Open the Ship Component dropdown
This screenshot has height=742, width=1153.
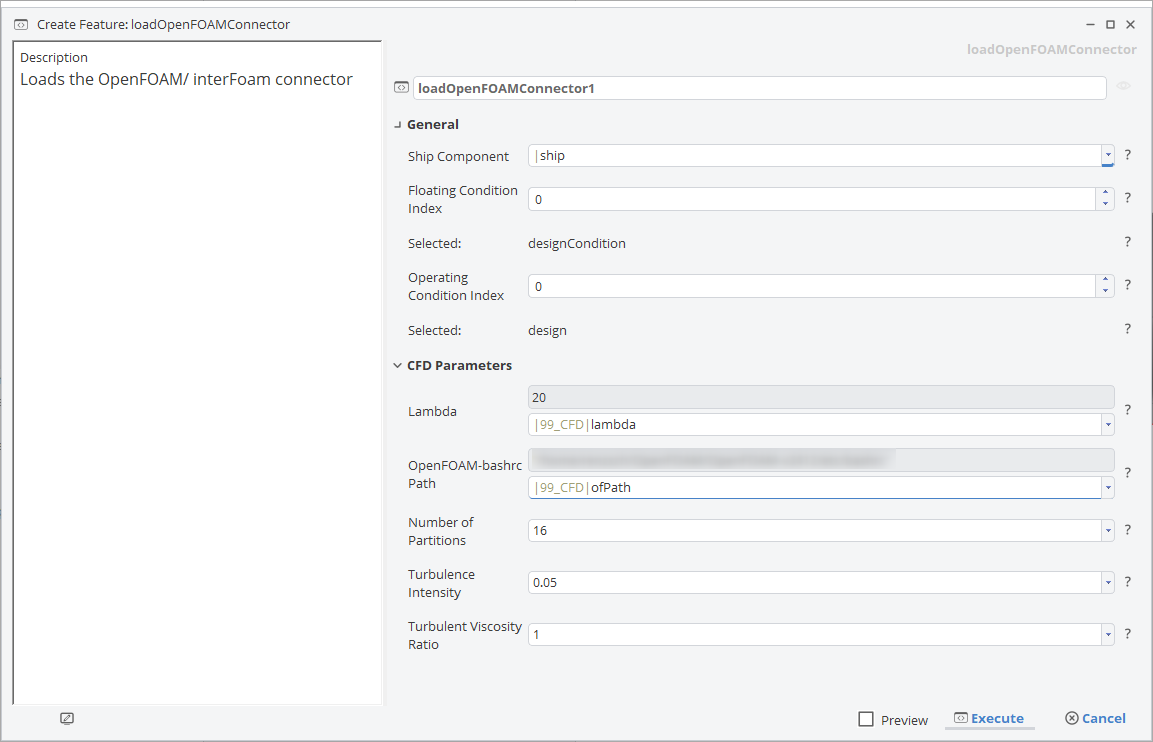pyautogui.click(x=1107, y=156)
